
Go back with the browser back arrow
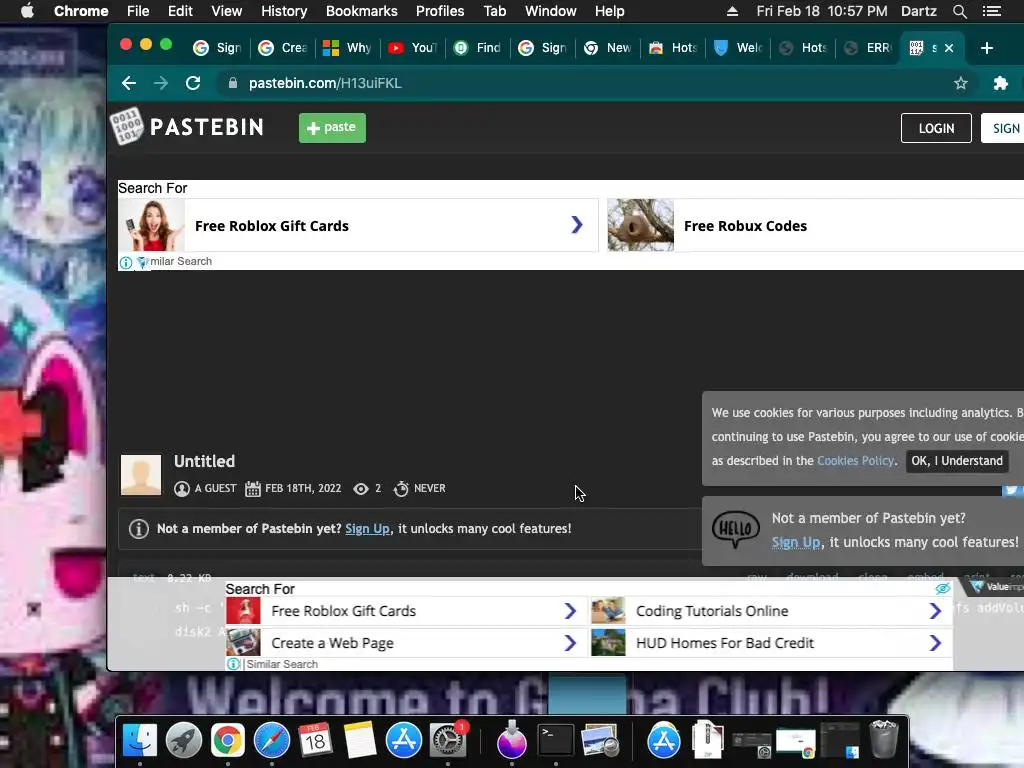129,83
